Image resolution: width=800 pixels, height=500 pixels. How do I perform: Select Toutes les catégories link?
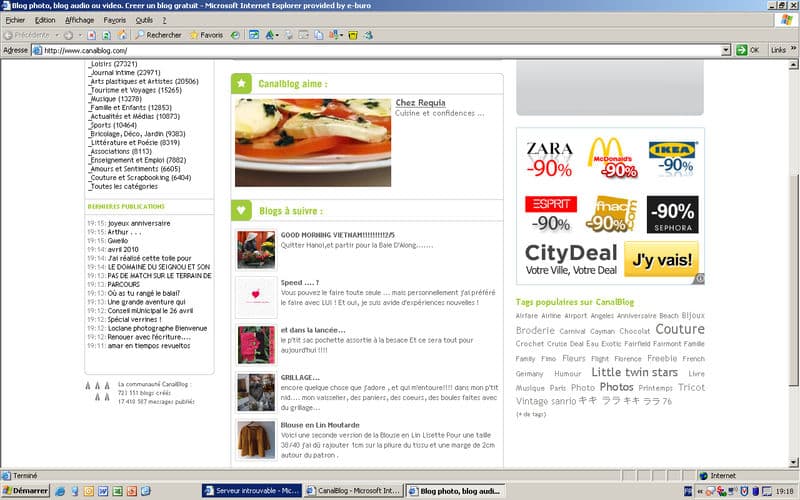124,186
